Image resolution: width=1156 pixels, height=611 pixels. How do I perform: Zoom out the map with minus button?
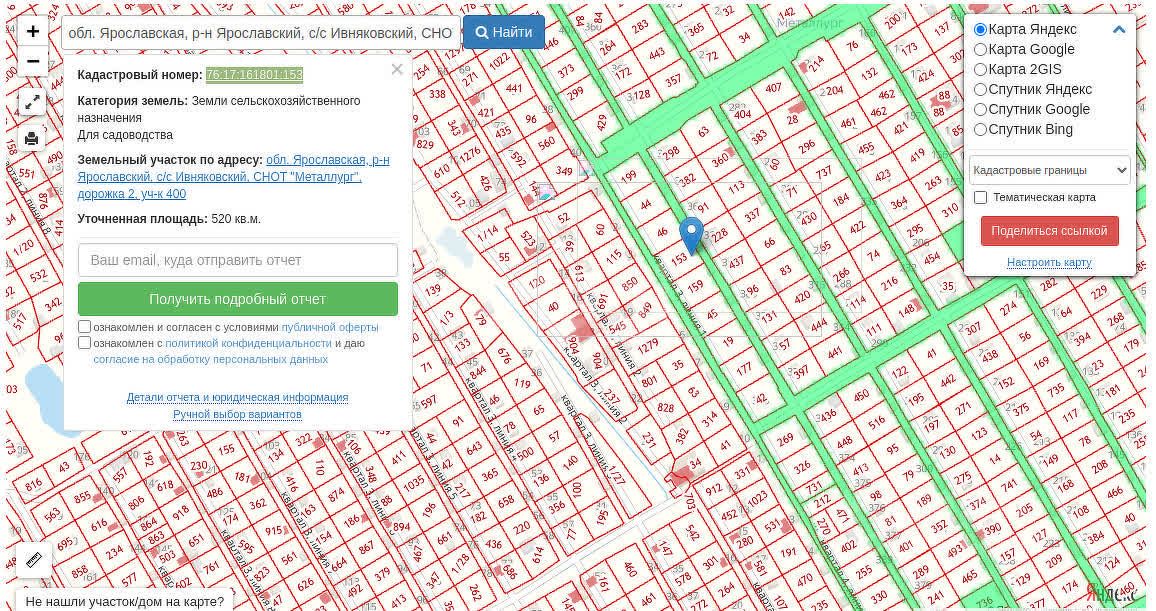[32, 62]
